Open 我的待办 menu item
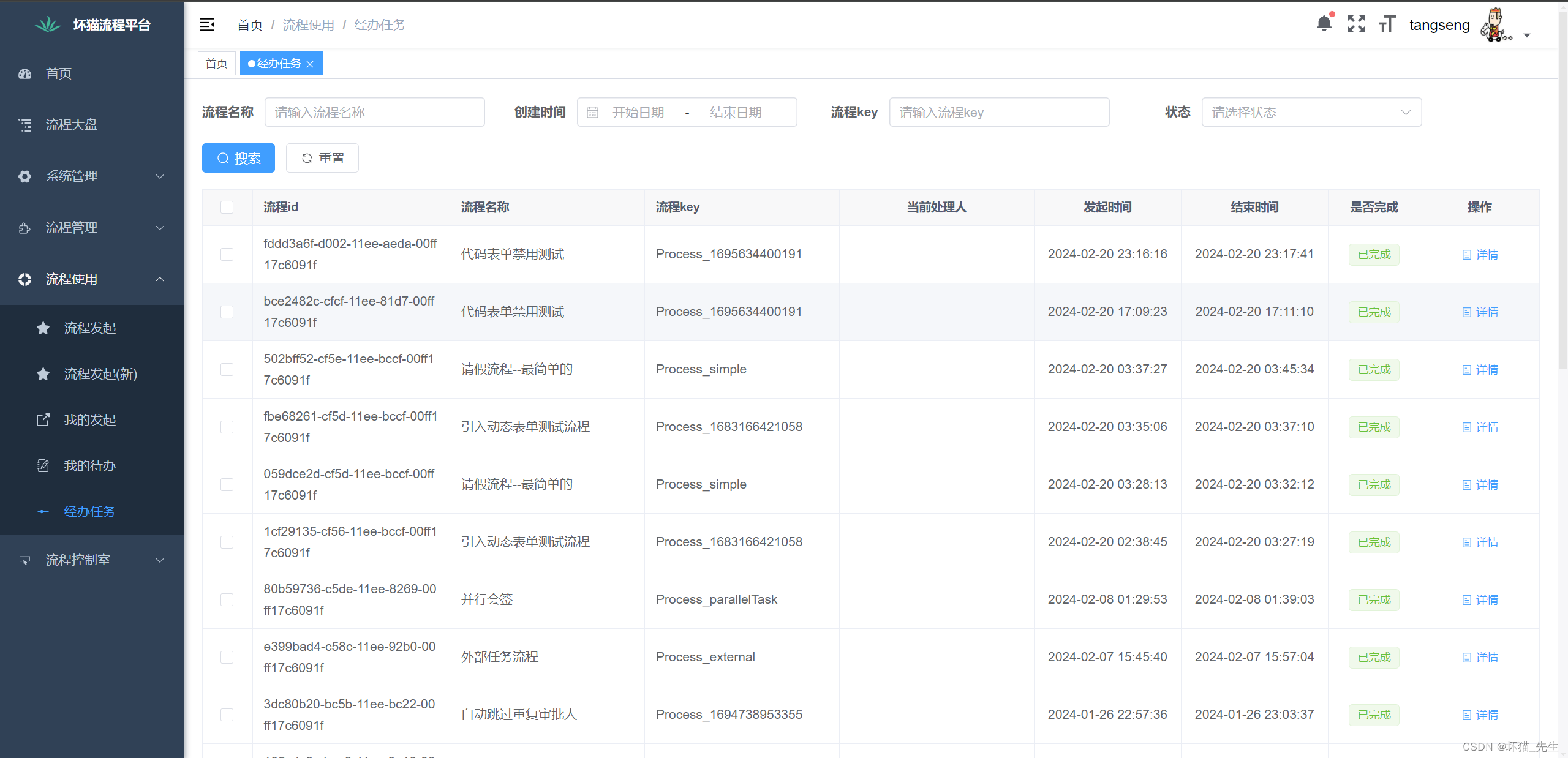The image size is (1568, 758). [90, 466]
